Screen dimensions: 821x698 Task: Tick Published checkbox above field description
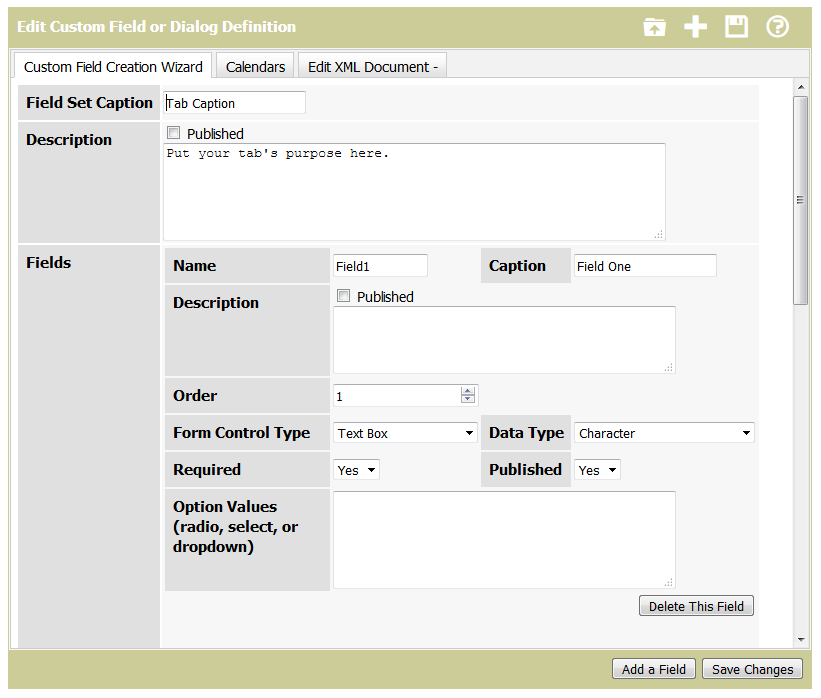click(x=344, y=296)
